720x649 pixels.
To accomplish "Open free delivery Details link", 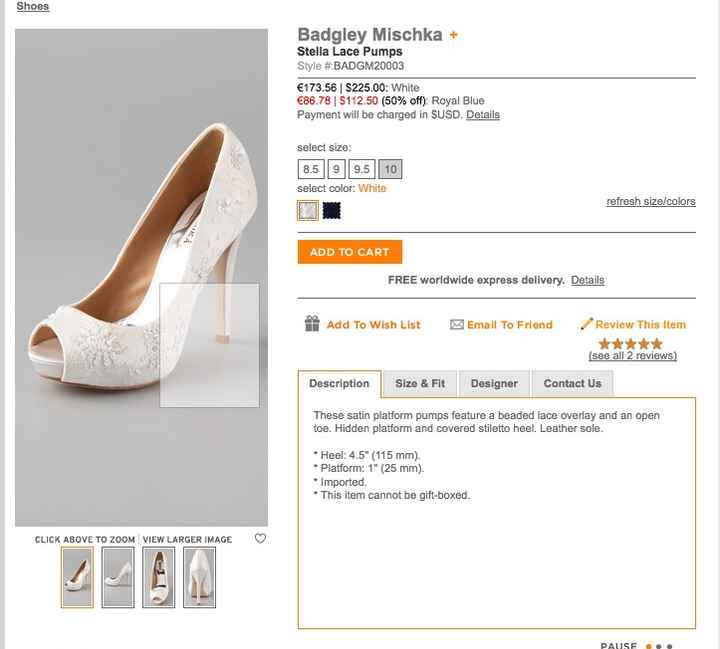I will coord(587,280).
